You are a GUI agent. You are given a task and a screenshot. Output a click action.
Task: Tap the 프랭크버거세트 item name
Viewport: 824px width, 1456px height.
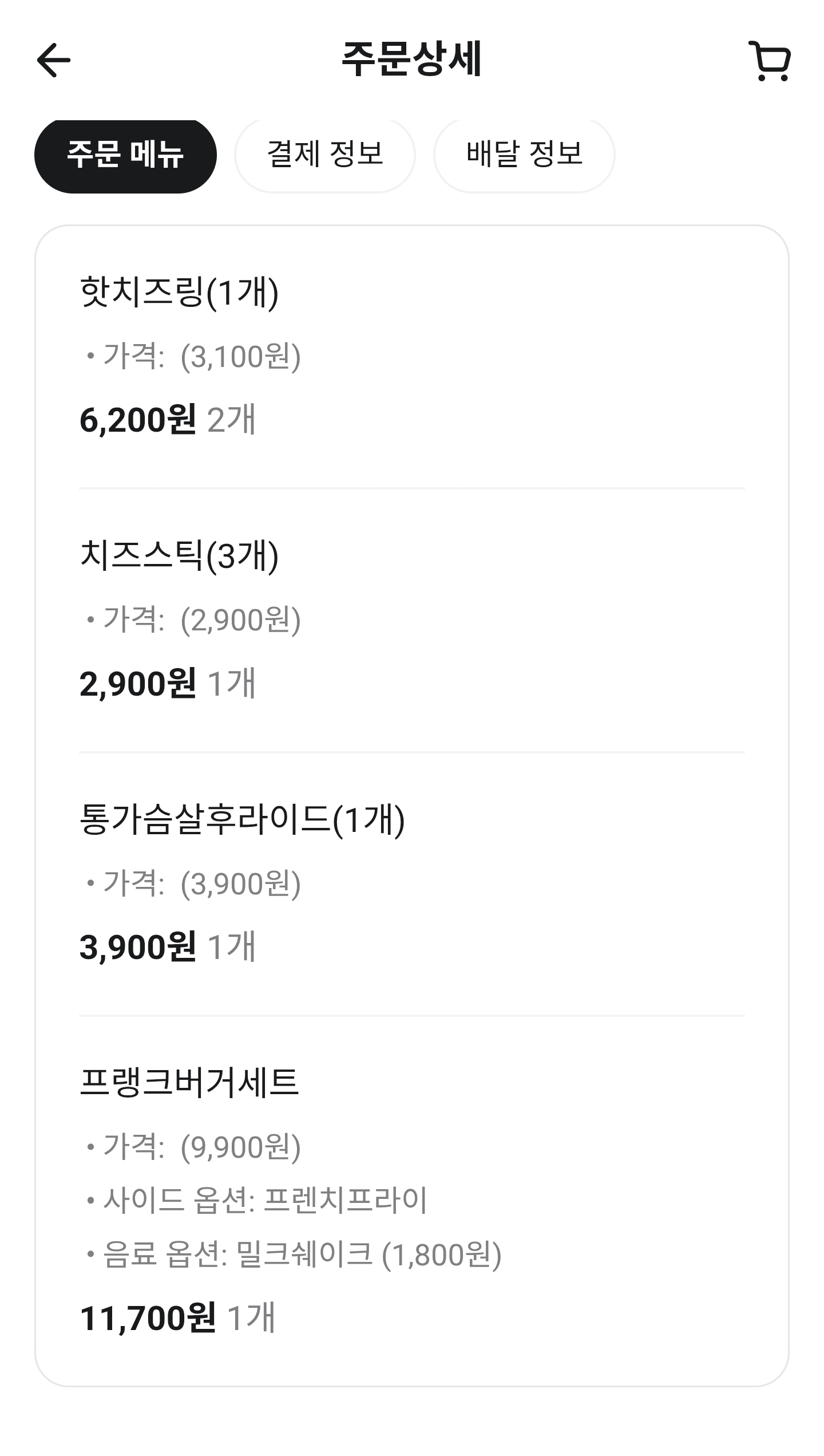(x=189, y=1083)
